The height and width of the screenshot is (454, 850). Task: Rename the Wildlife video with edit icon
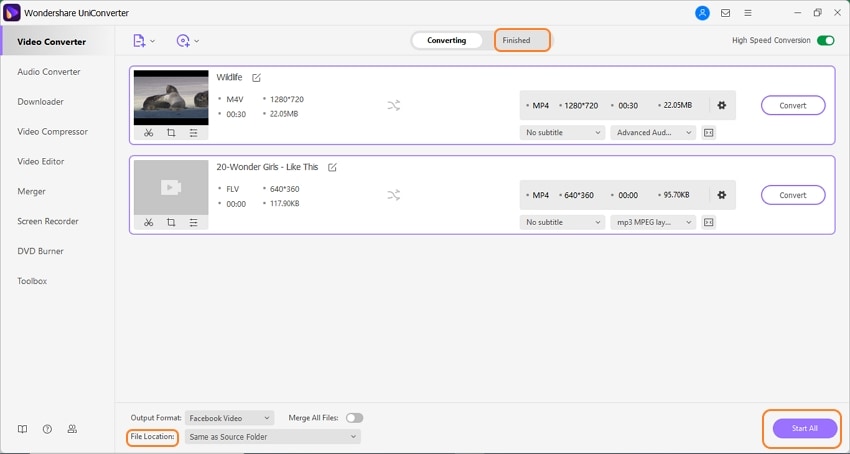tap(256, 78)
